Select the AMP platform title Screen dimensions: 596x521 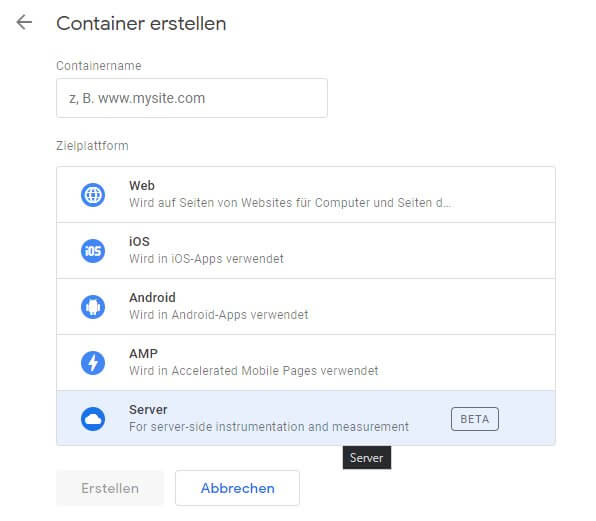point(143,353)
